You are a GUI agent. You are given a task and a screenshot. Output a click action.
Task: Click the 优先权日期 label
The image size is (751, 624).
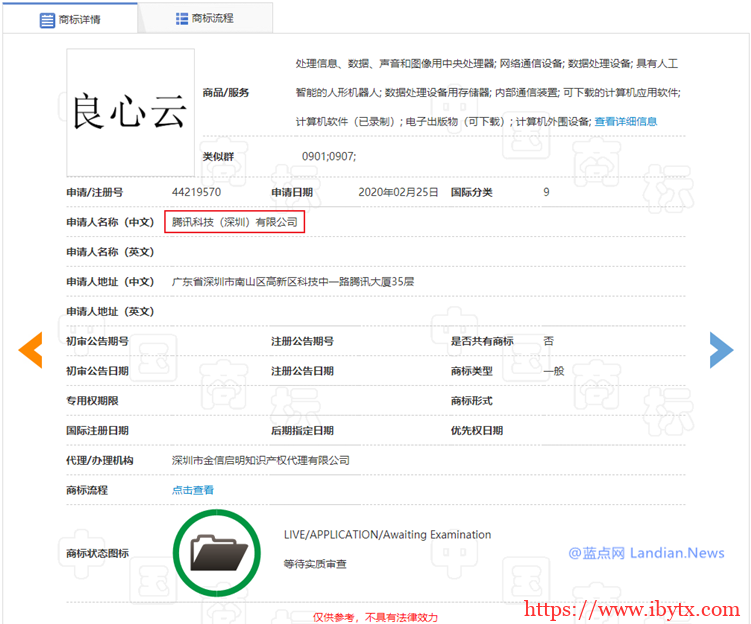[x=477, y=431]
